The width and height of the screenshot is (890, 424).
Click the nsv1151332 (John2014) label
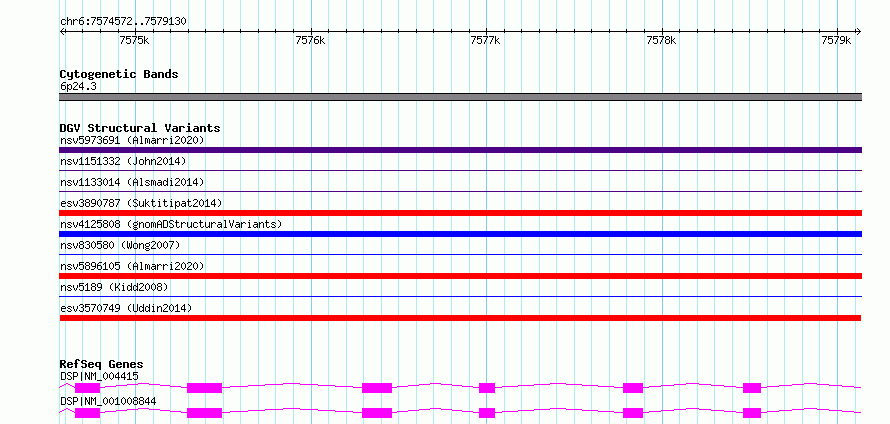123,161
